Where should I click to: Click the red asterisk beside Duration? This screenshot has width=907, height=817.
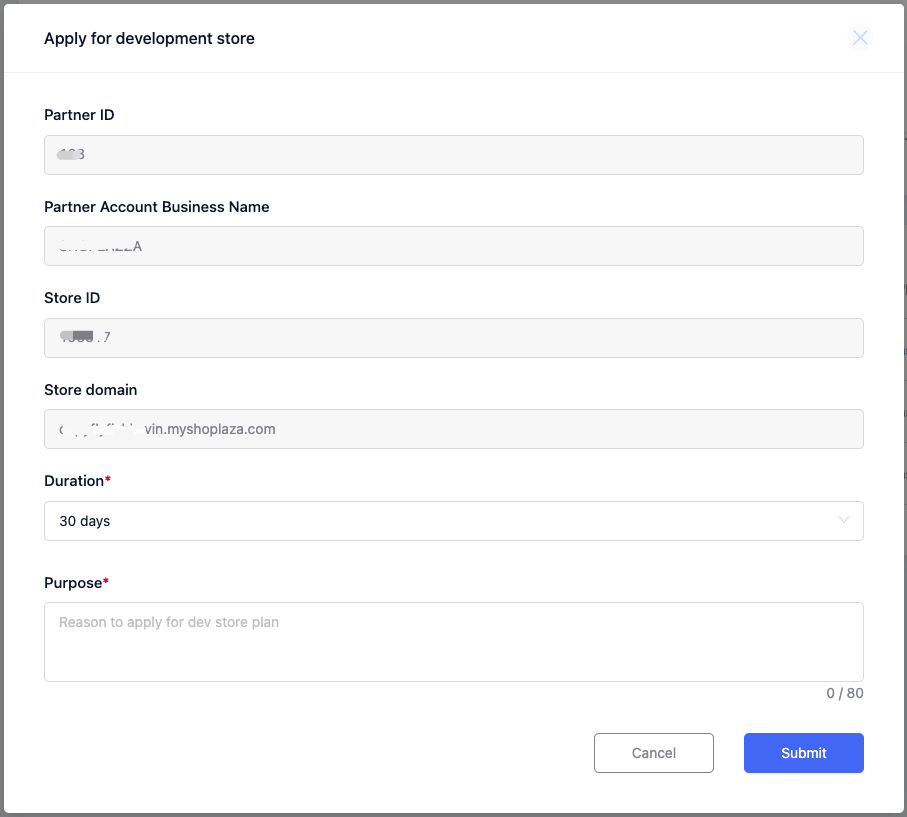click(108, 481)
